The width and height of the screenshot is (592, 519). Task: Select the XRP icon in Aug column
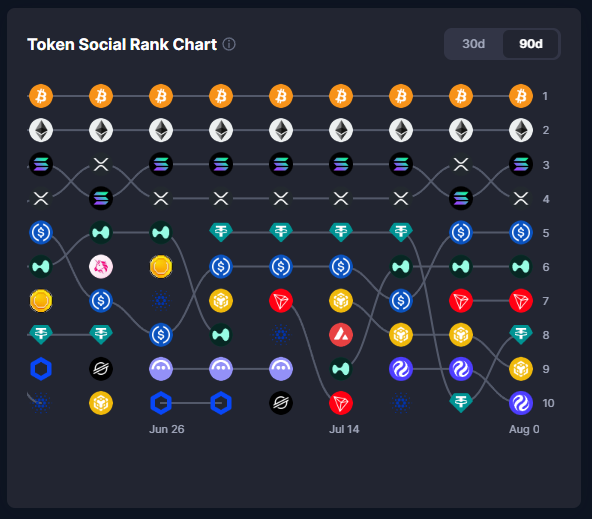tap(521, 198)
